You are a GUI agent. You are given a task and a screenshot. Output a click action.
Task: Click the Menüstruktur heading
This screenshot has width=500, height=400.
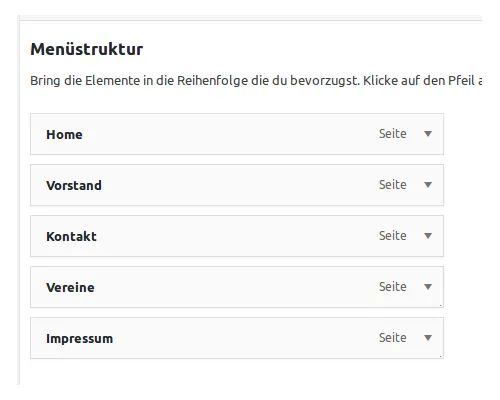tap(87, 49)
